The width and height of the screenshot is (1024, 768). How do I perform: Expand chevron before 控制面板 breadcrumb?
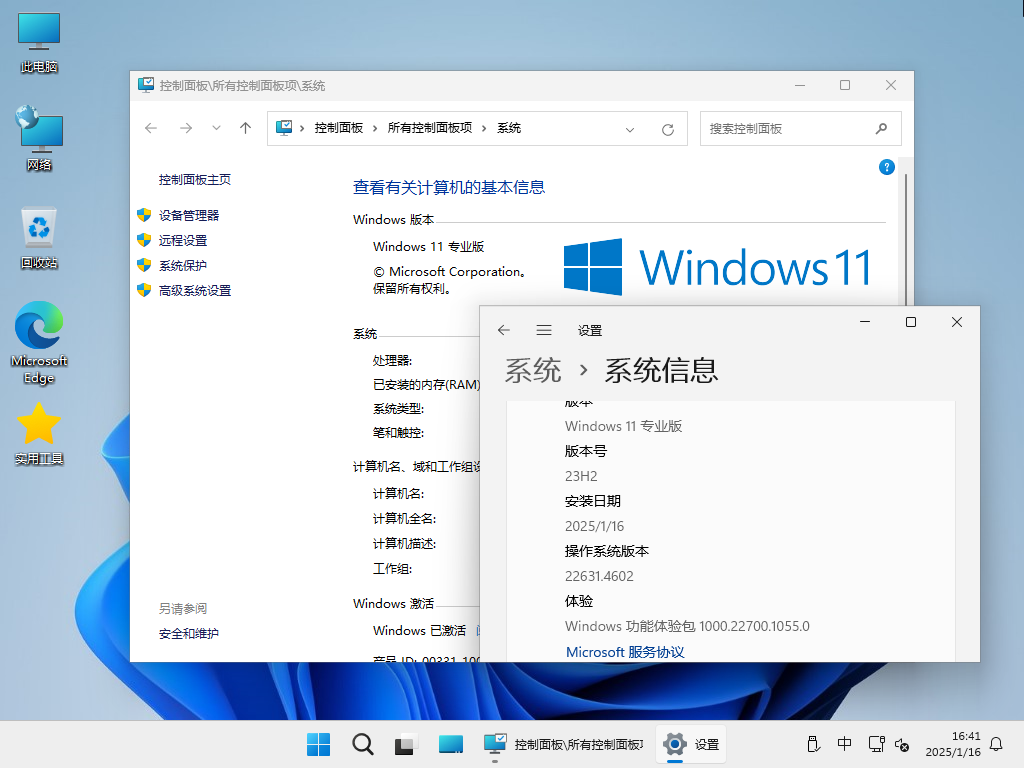[x=302, y=129]
